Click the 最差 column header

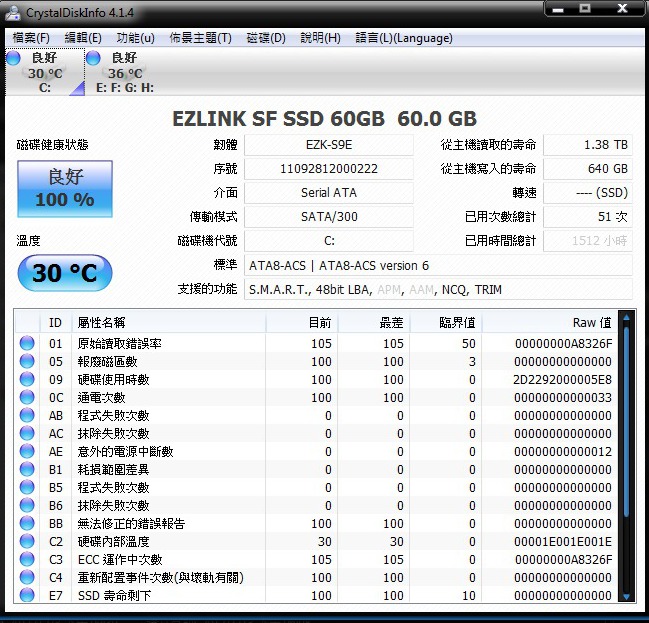(374, 322)
